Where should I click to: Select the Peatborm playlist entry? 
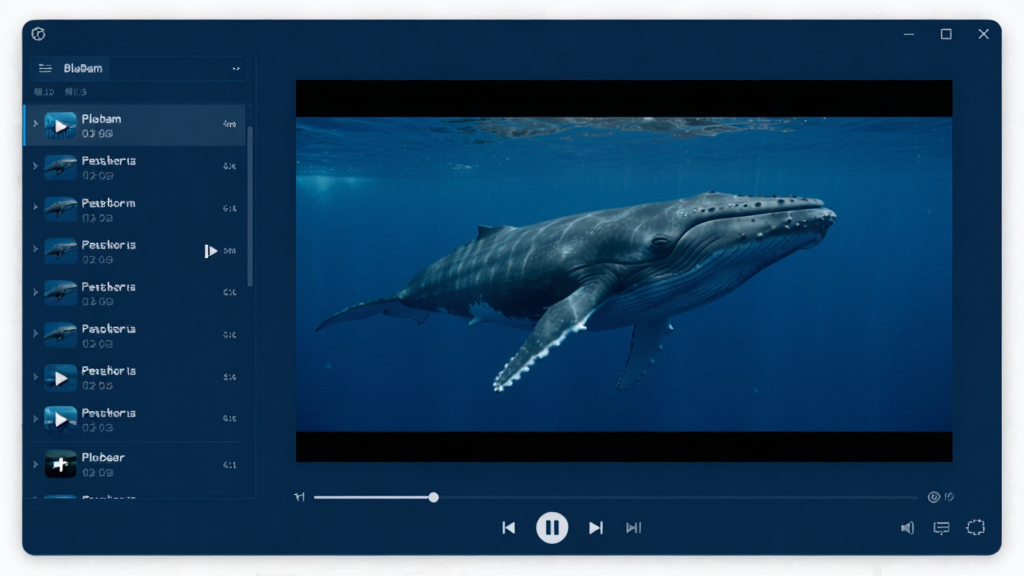[135, 209]
